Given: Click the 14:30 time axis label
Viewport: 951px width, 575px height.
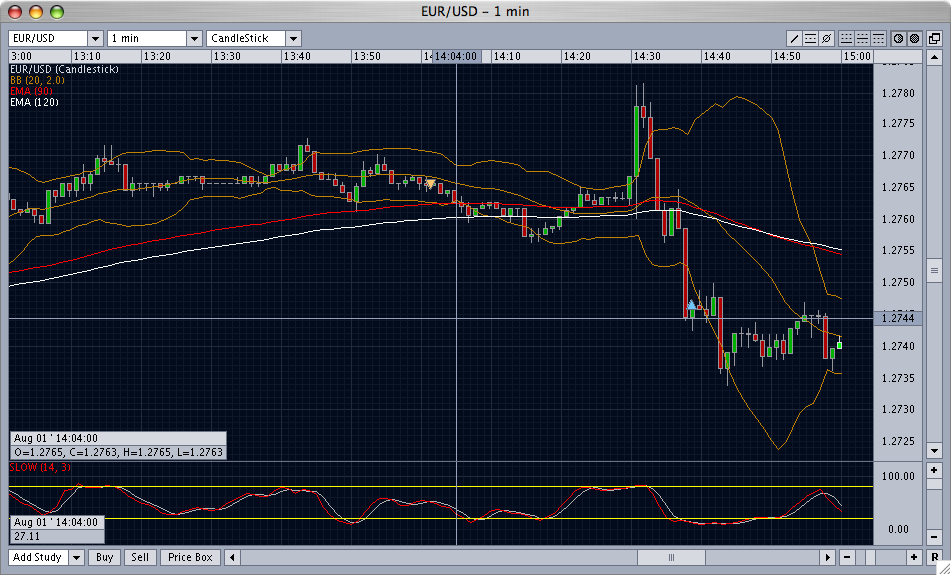Looking at the screenshot, I should pos(647,56).
